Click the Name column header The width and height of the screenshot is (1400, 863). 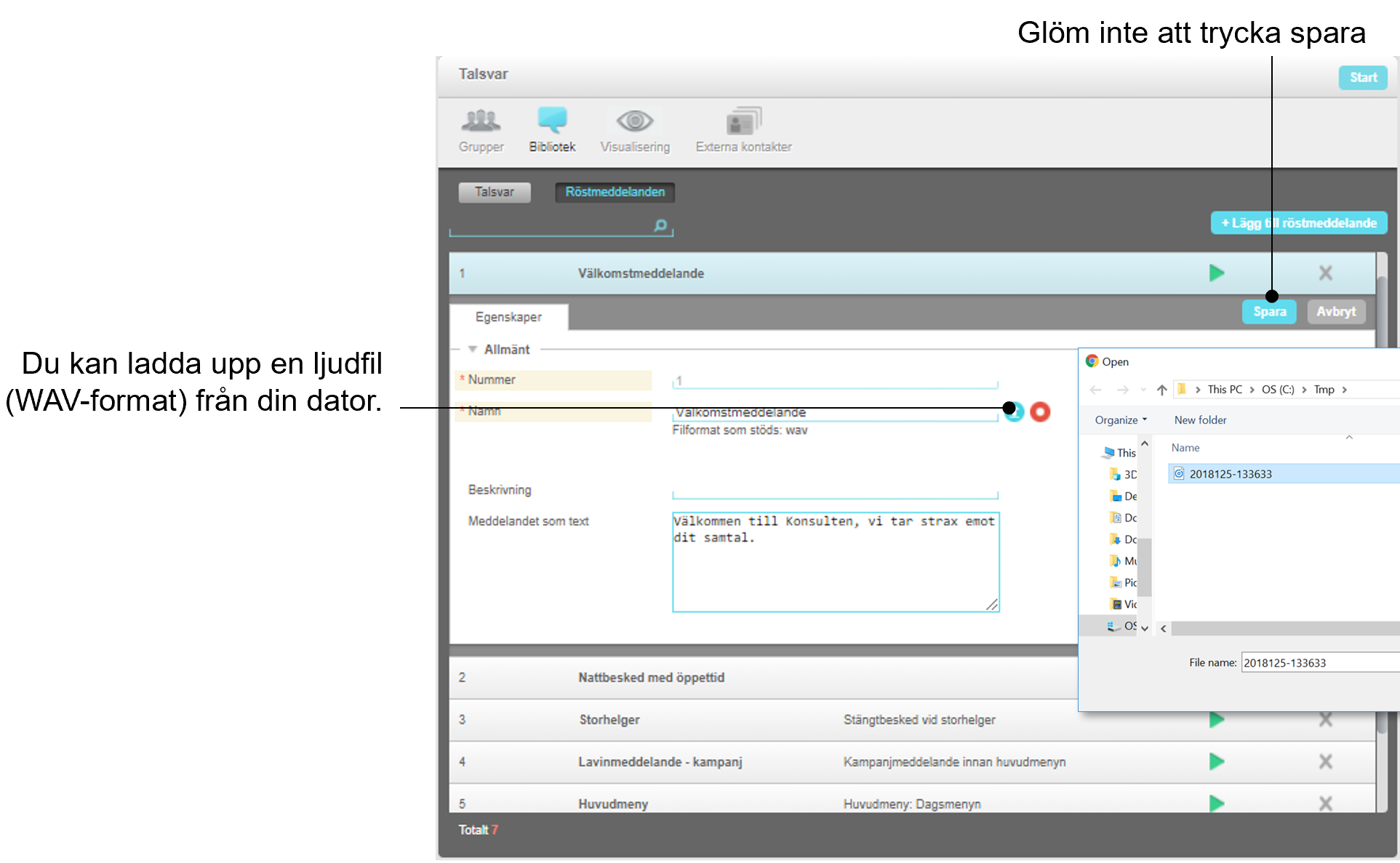point(1185,448)
